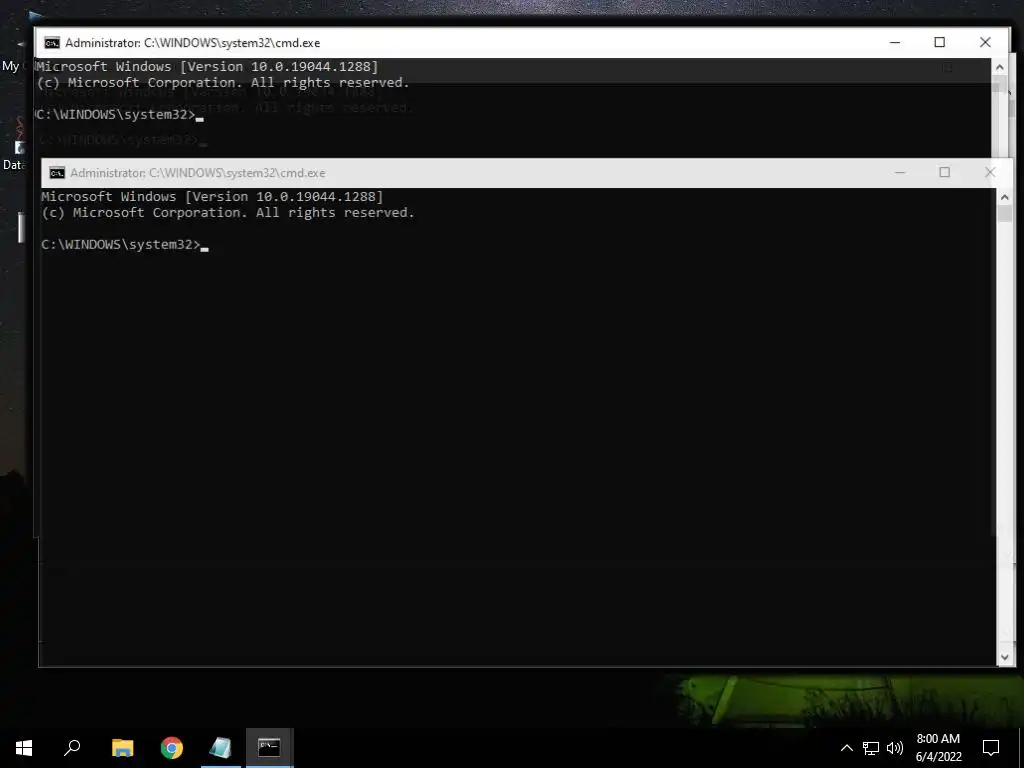Open Google Chrome from taskbar

172,748
